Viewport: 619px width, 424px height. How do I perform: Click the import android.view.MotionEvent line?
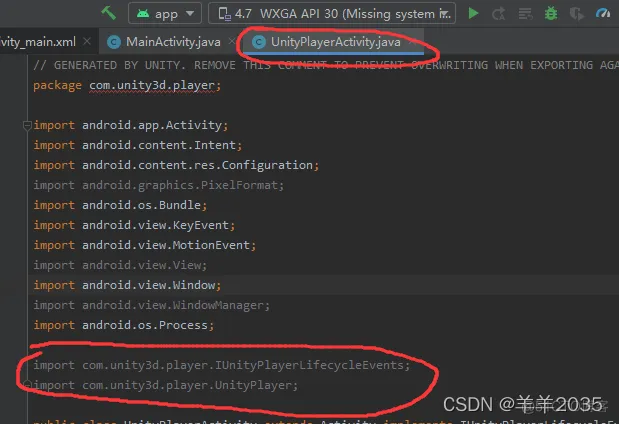[x=144, y=245]
